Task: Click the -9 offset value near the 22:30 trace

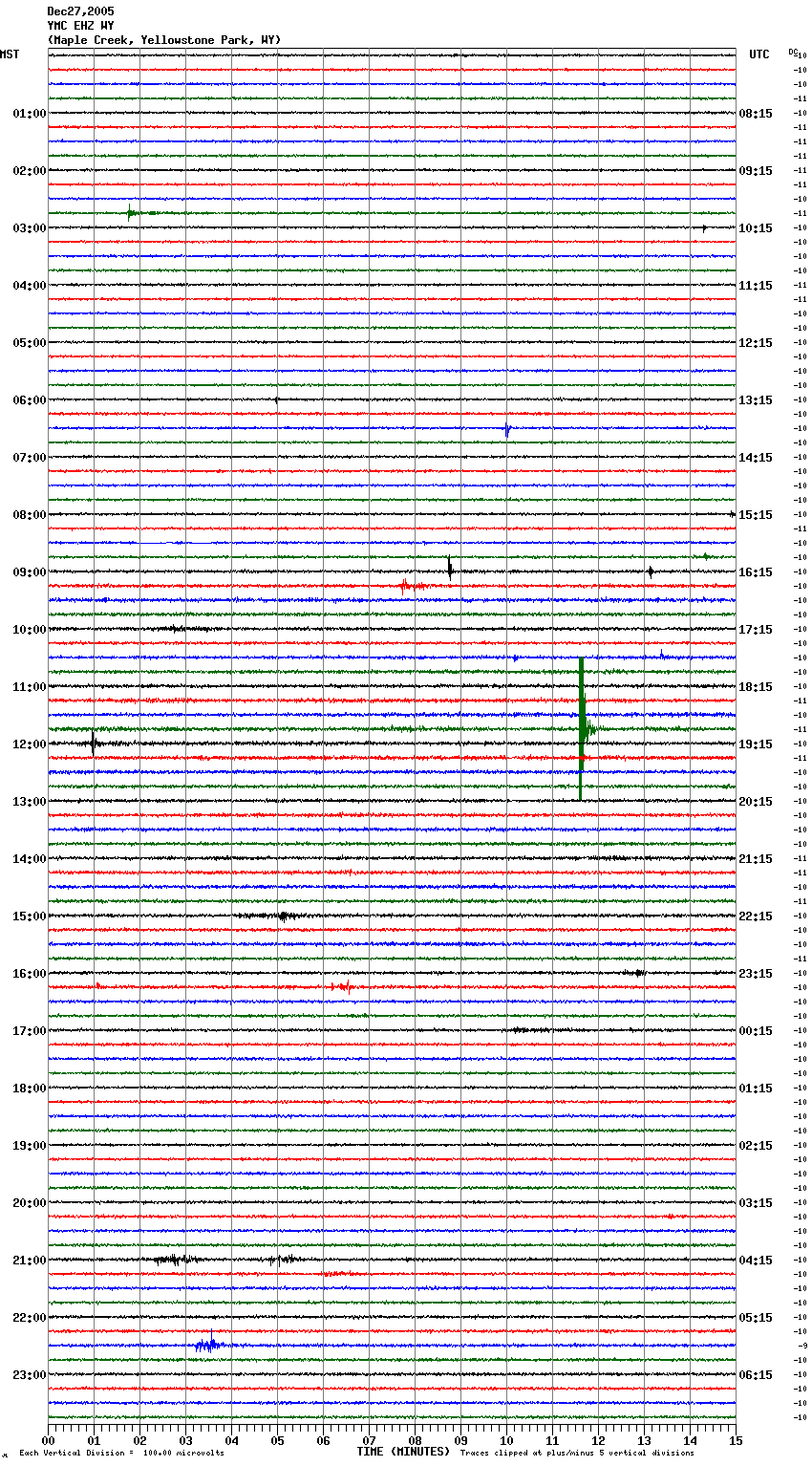Action: click(802, 1346)
